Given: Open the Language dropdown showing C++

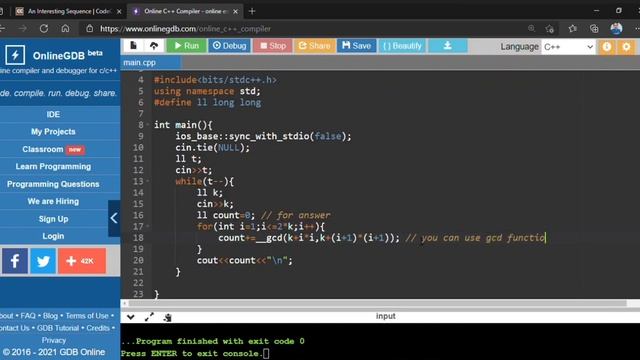Looking at the screenshot, I should 568,47.
